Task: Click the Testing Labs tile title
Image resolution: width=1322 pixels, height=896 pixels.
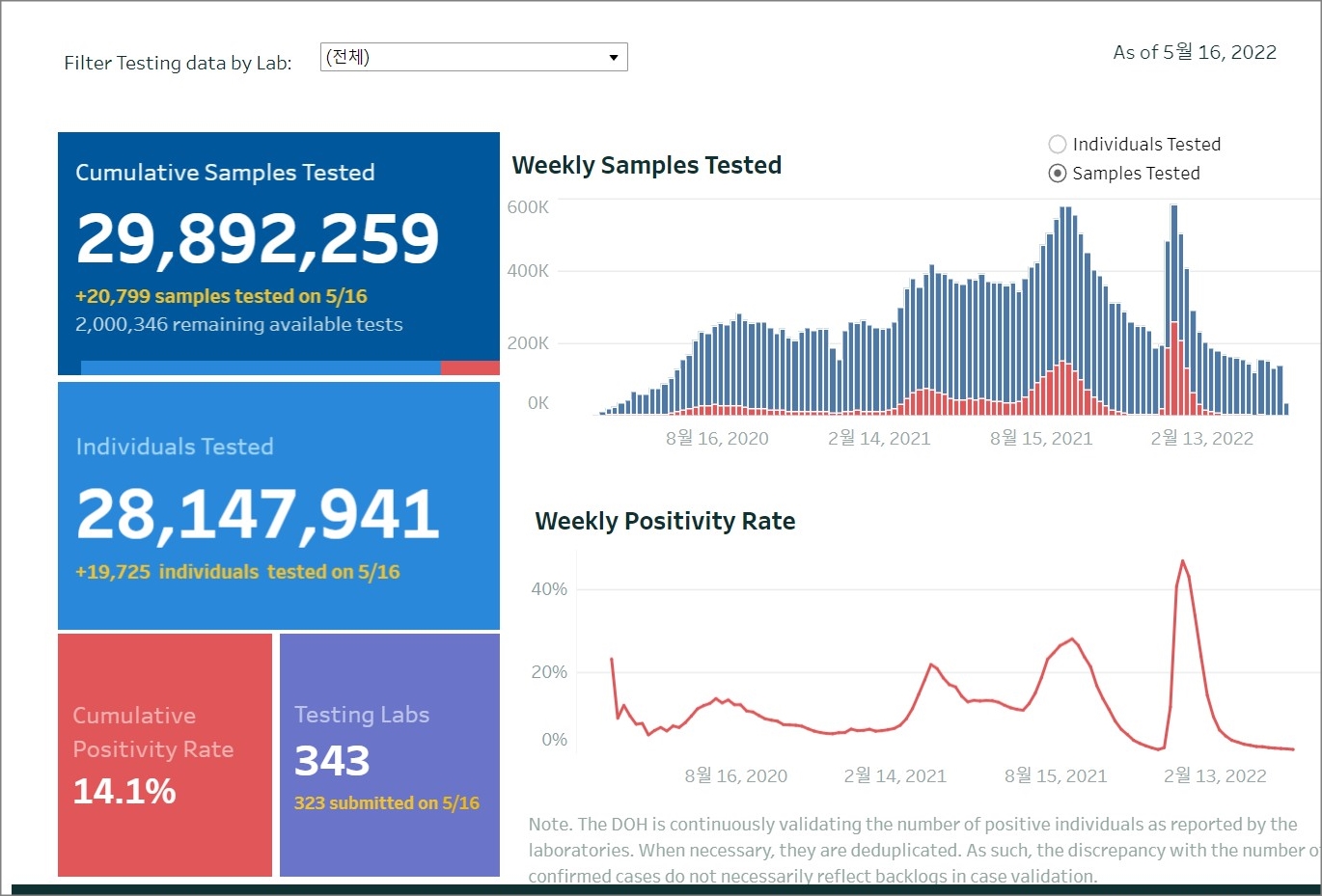Action: [x=362, y=715]
